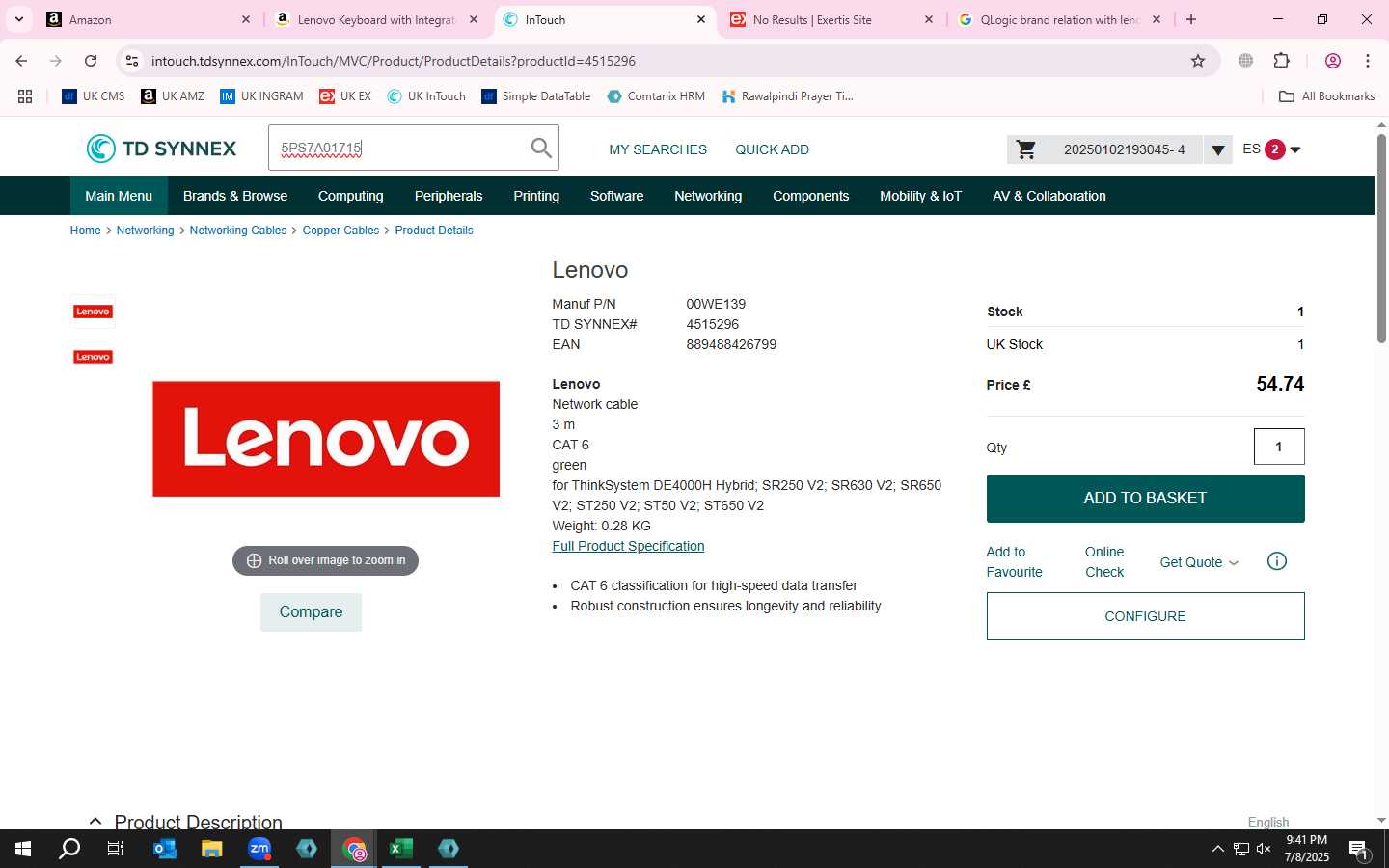
Task: Click Online Check link
Action: point(1104,562)
